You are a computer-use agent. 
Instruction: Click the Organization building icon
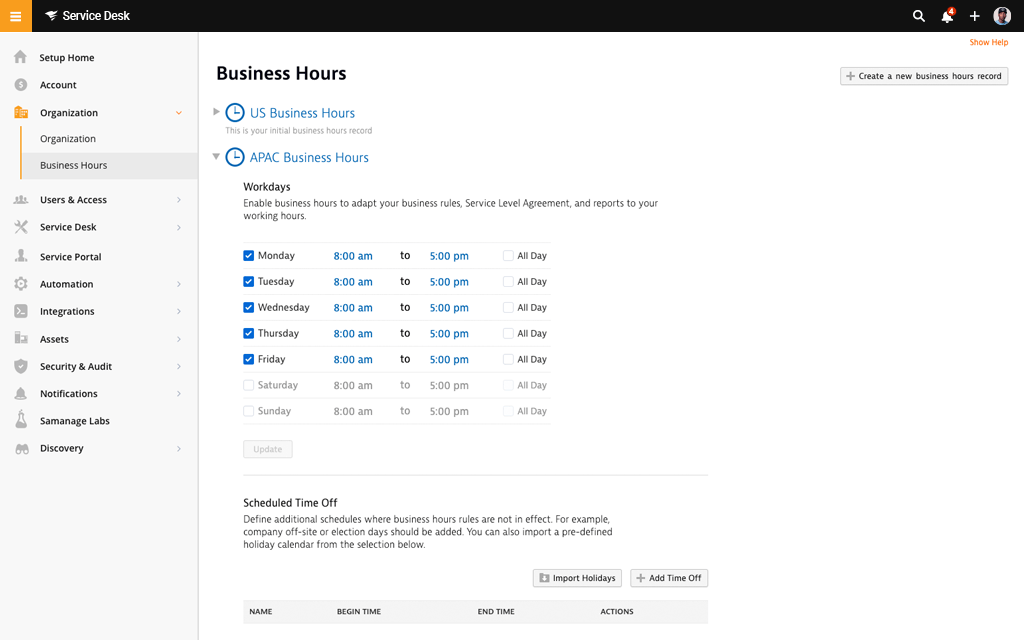click(21, 112)
